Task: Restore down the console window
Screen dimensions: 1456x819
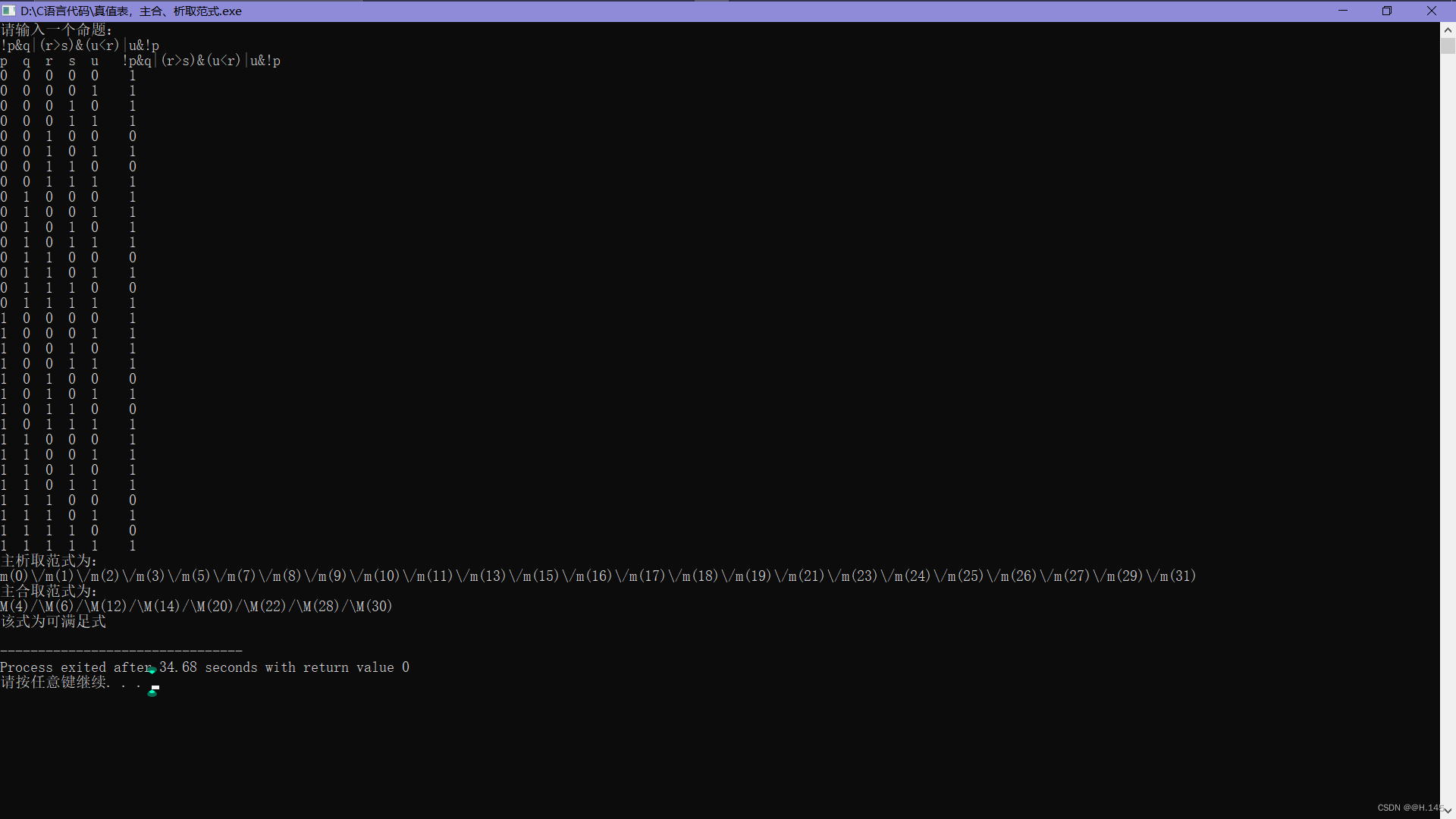Action: tap(1387, 11)
